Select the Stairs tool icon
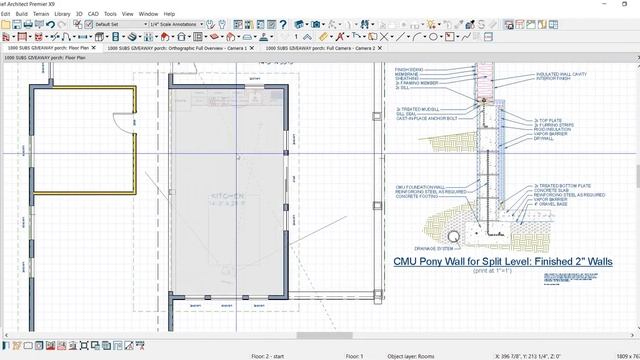640x360 pixels. coord(132,37)
